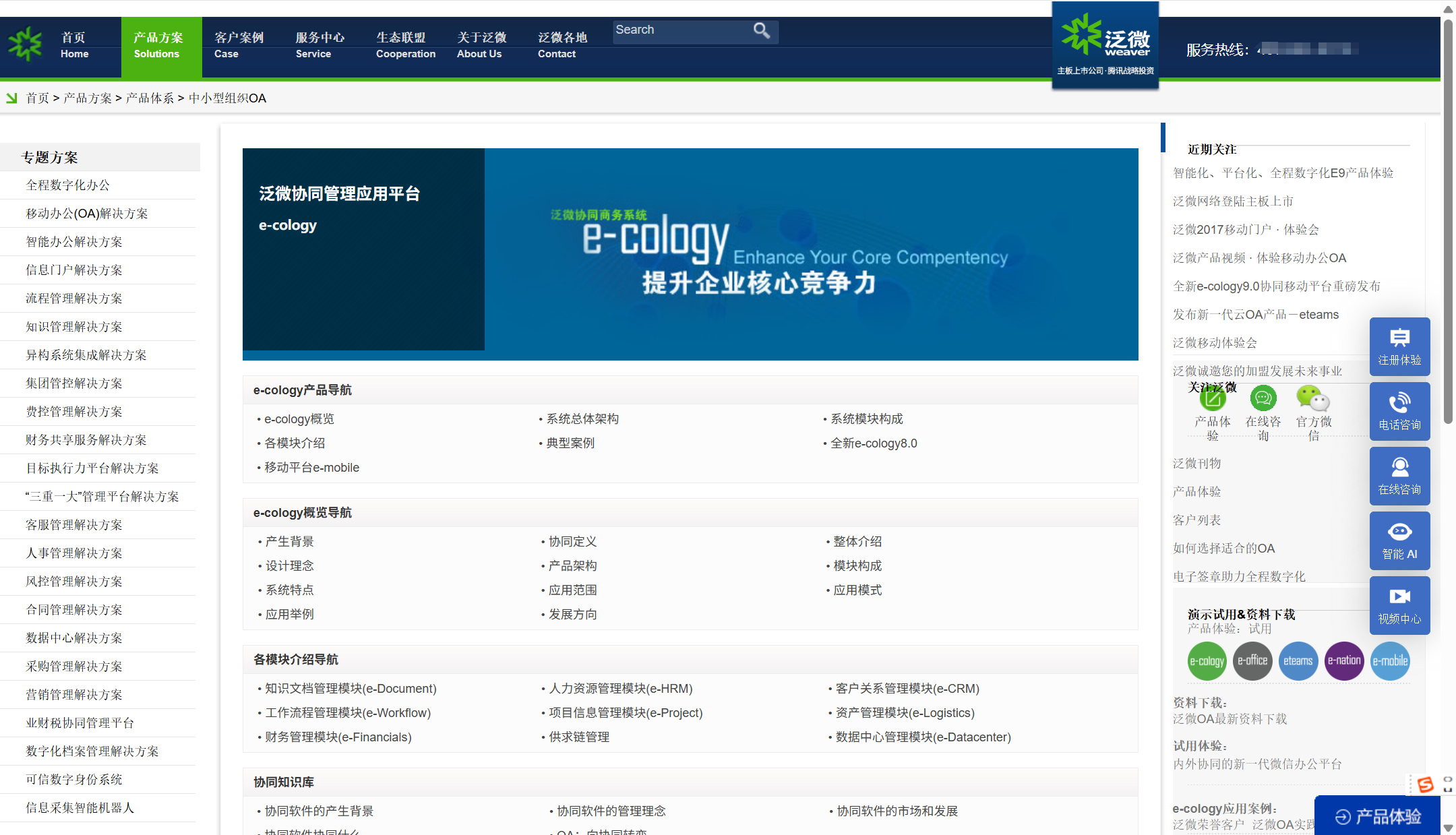Open the 服务中心 Service dropdown
This screenshot has height=835, width=1456.
[x=319, y=45]
